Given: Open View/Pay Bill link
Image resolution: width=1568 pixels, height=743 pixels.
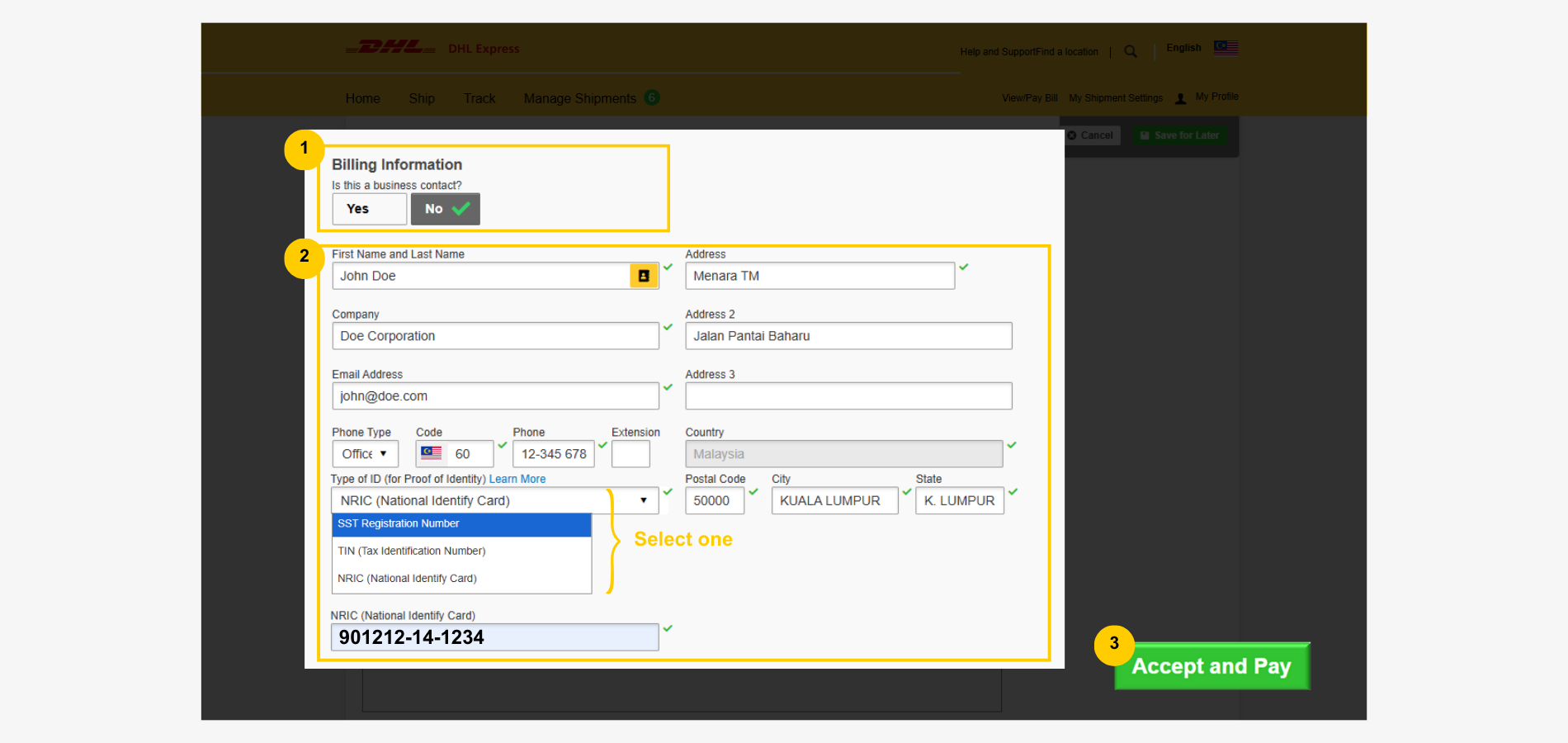Looking at the screenshot, I should tap(1029, 98).
